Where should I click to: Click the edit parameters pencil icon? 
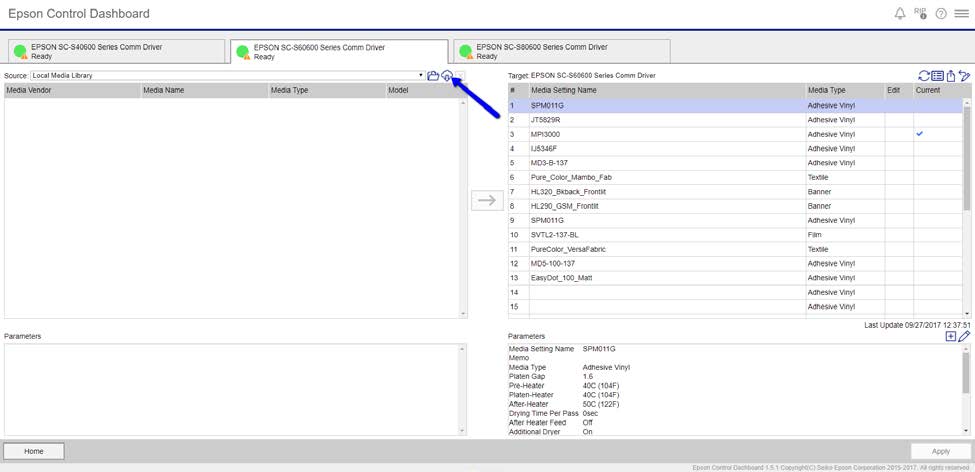pyautogui.click(x=964, y=337)
